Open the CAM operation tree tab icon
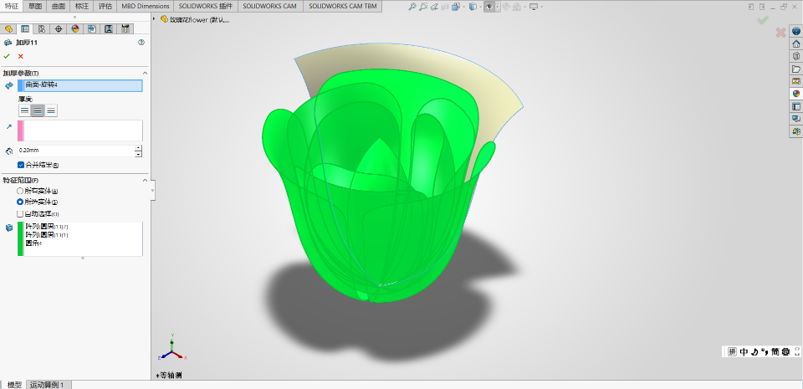 (x=108, y=29)
